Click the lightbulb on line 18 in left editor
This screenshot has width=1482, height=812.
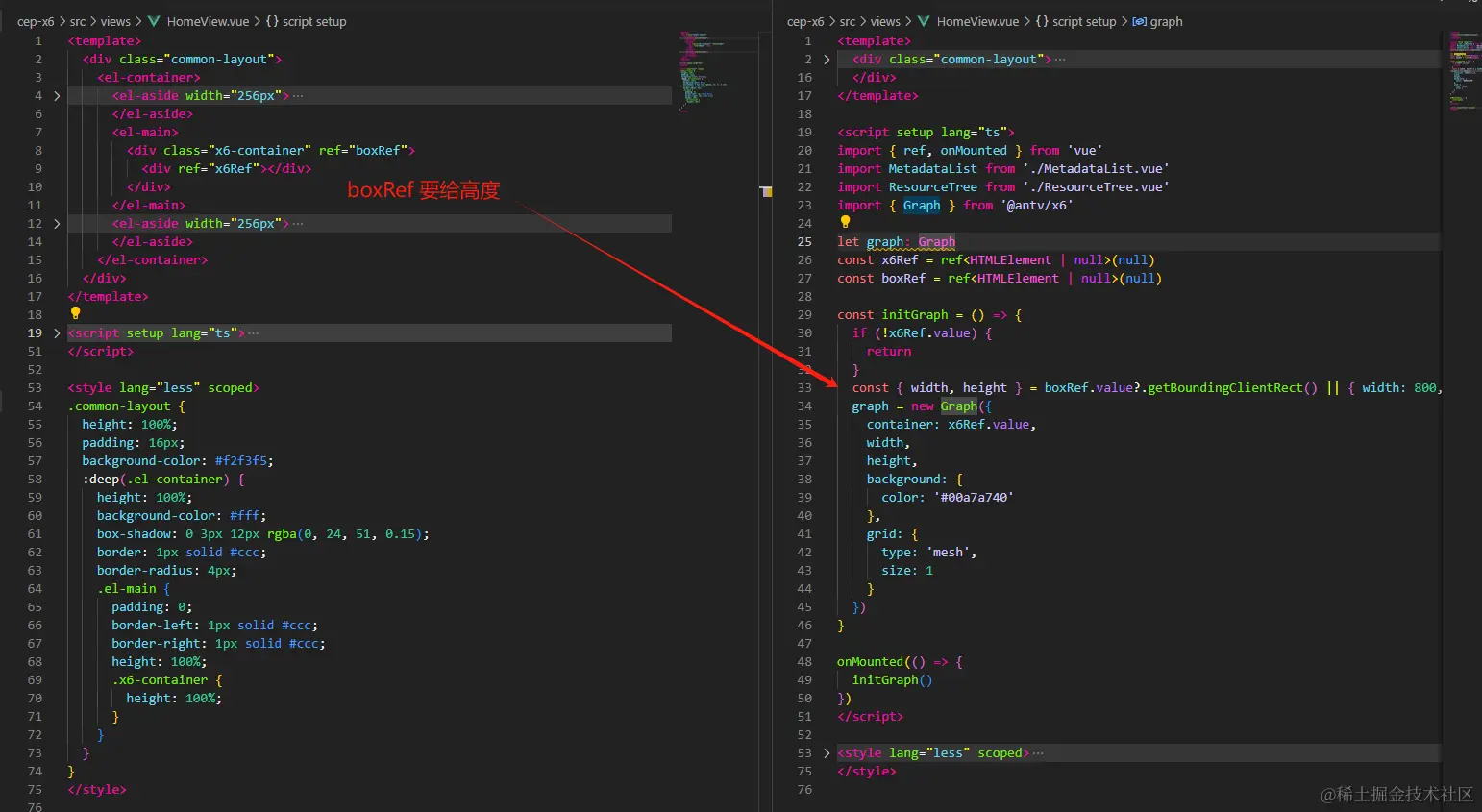coord(75,313)
